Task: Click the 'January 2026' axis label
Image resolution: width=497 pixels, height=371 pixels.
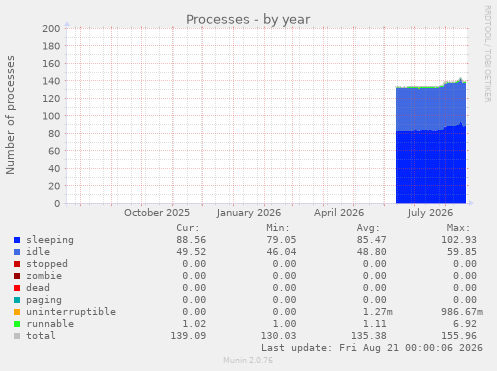Action: click(248, 213)
